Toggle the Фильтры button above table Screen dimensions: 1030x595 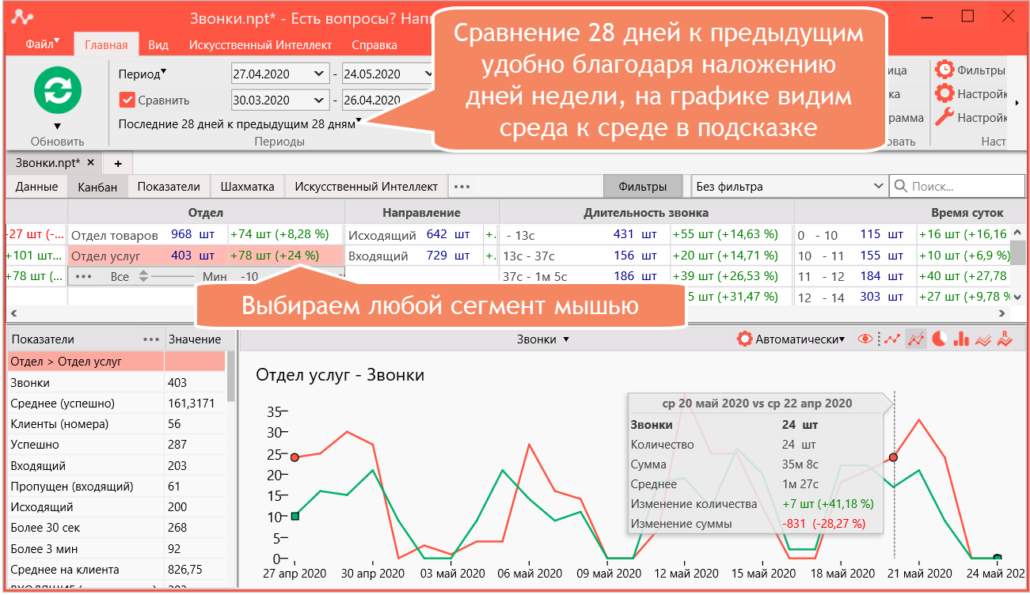coord(642,187)
